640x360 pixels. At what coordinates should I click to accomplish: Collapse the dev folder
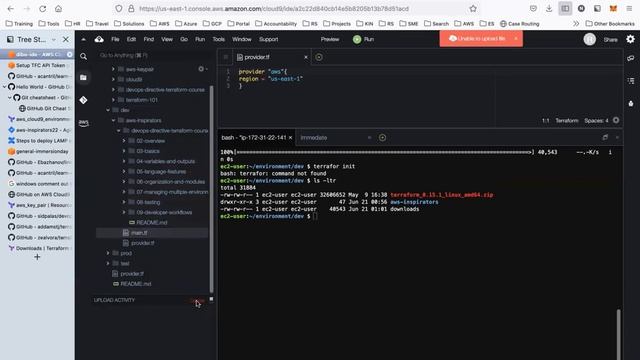click(x=108, y=110)
